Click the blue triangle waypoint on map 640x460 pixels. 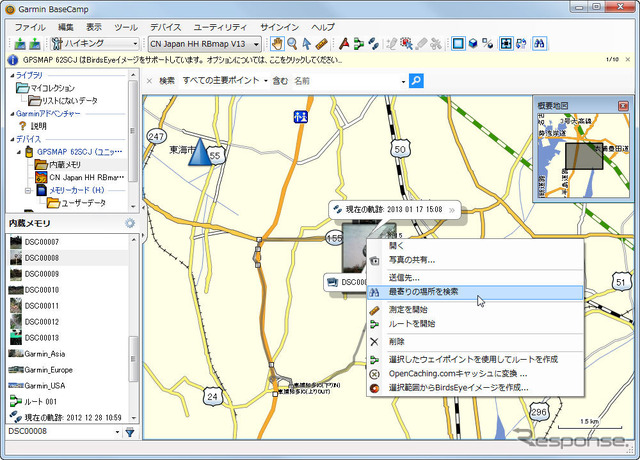pos(200,152)
